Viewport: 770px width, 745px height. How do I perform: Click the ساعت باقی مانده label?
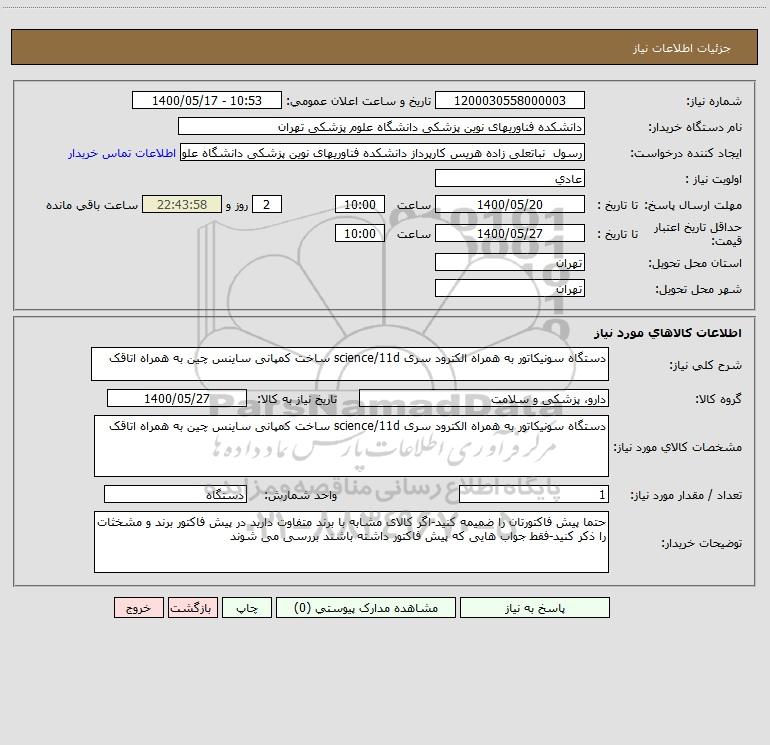point(92,205)
